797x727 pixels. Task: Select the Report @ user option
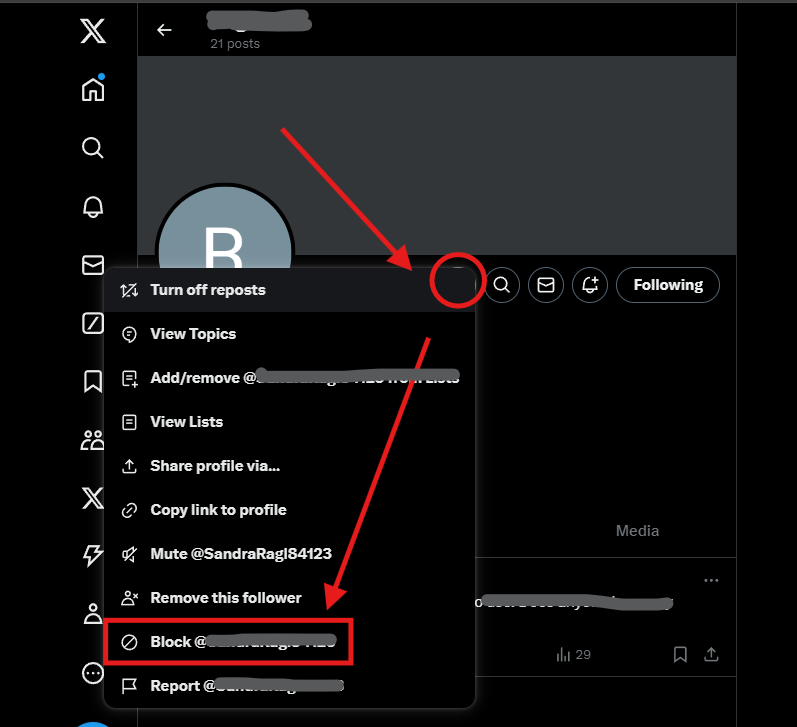289,686
